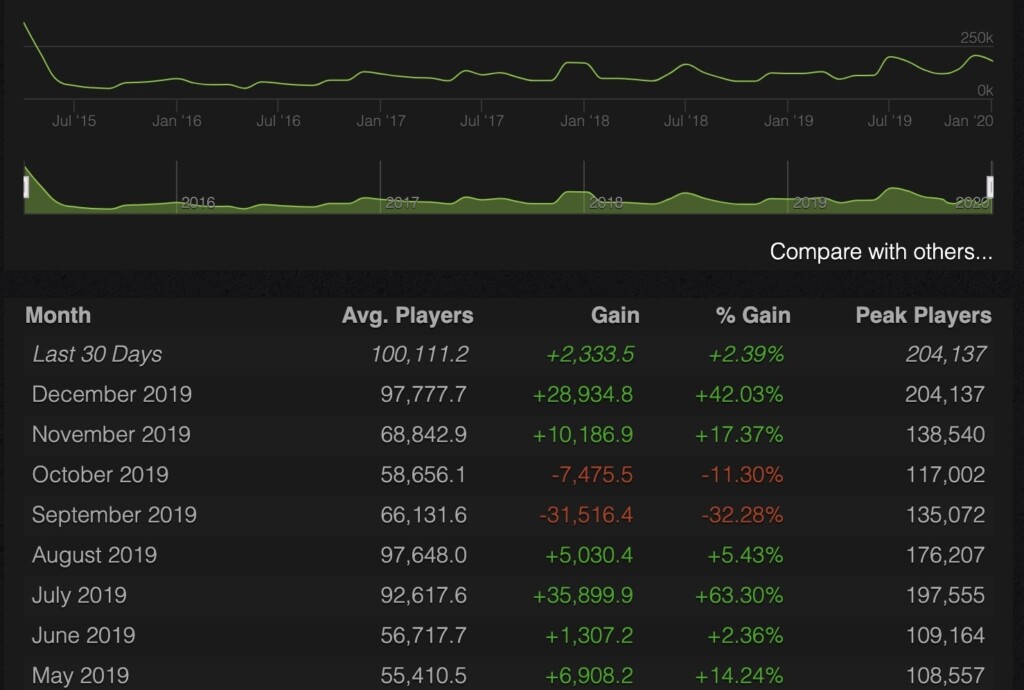This screenshot has width=1024, height=690.
Task: Click the -32.28% gain value
Action: coord(742,515)
